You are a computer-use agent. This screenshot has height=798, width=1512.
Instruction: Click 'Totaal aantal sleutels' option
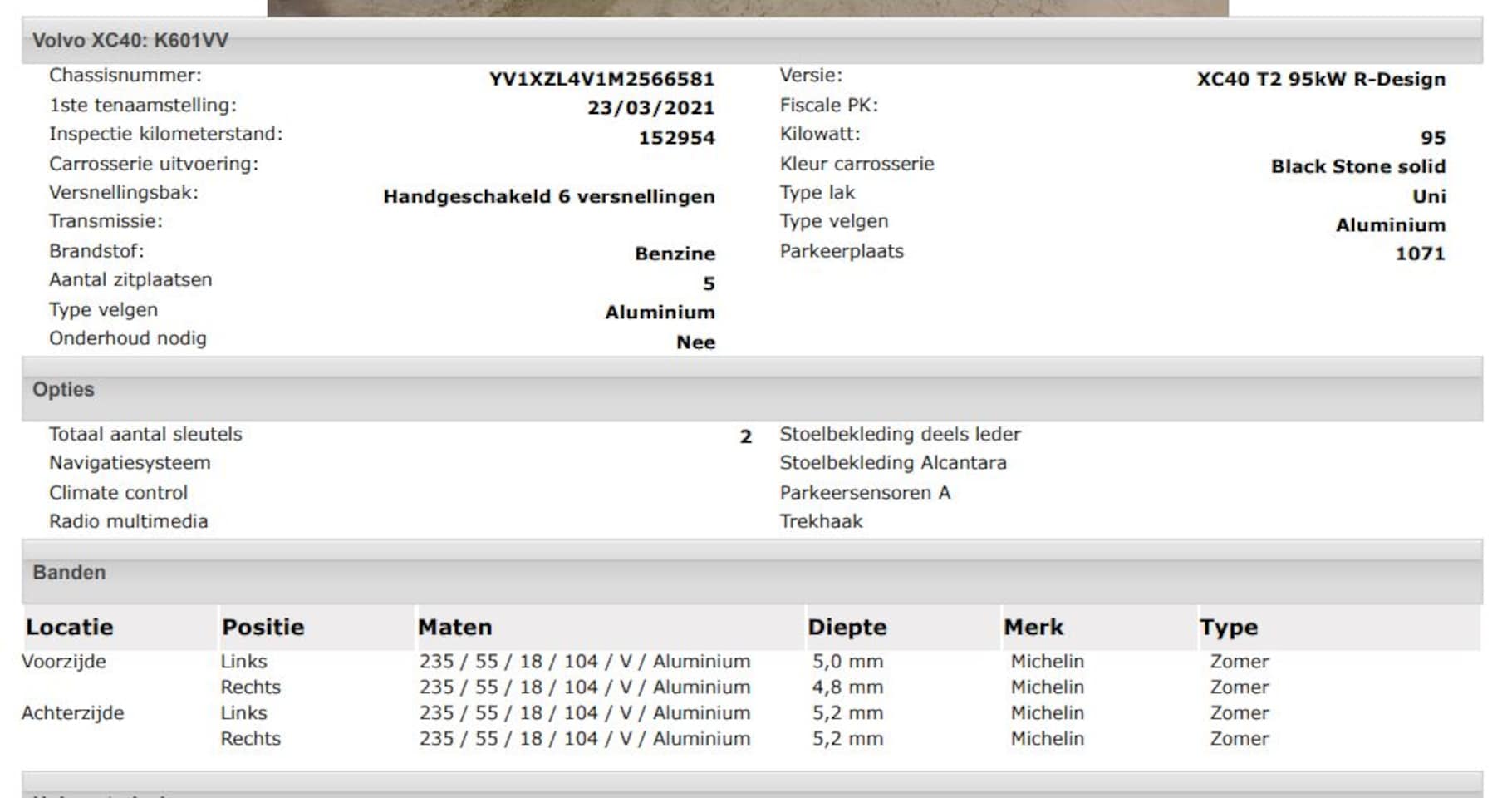(145, 434)
